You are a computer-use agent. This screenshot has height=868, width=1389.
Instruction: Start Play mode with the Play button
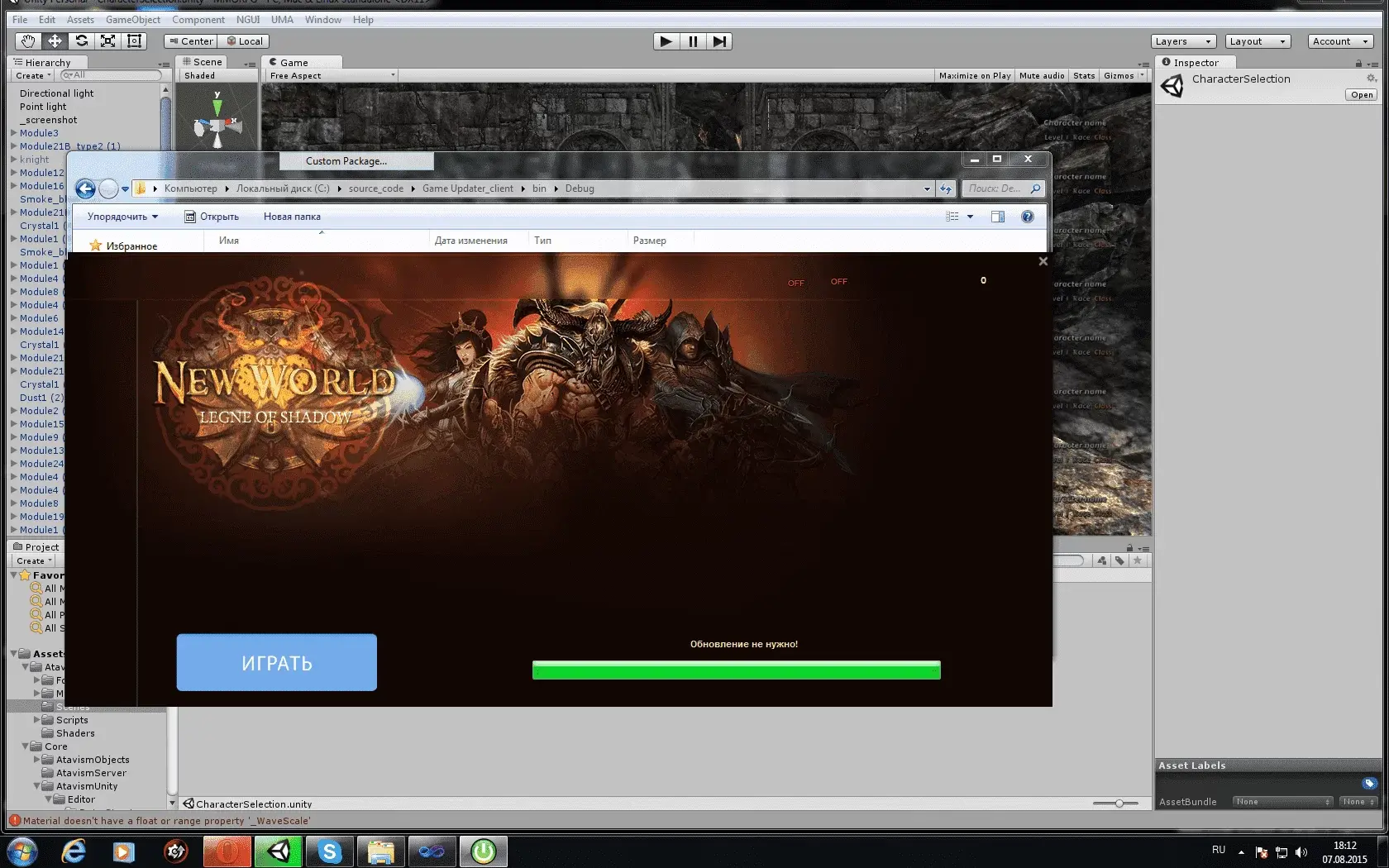tap(666, 41)
